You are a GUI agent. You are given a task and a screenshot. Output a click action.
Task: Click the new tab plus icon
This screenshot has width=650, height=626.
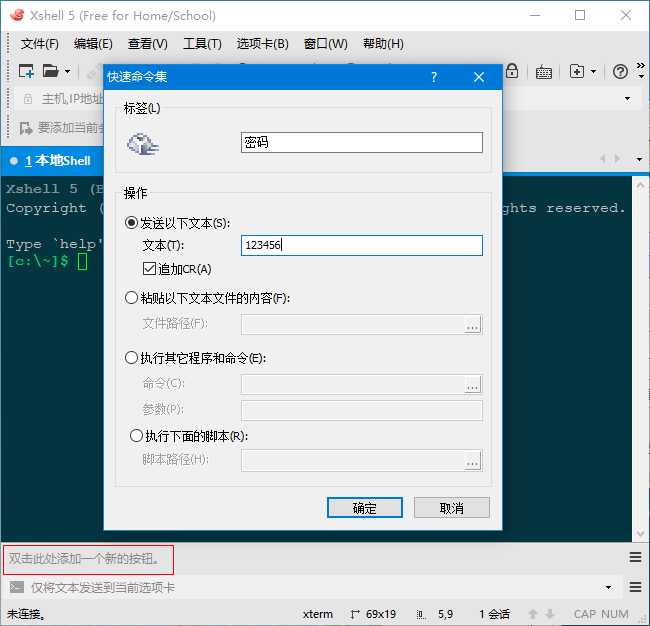577,71
